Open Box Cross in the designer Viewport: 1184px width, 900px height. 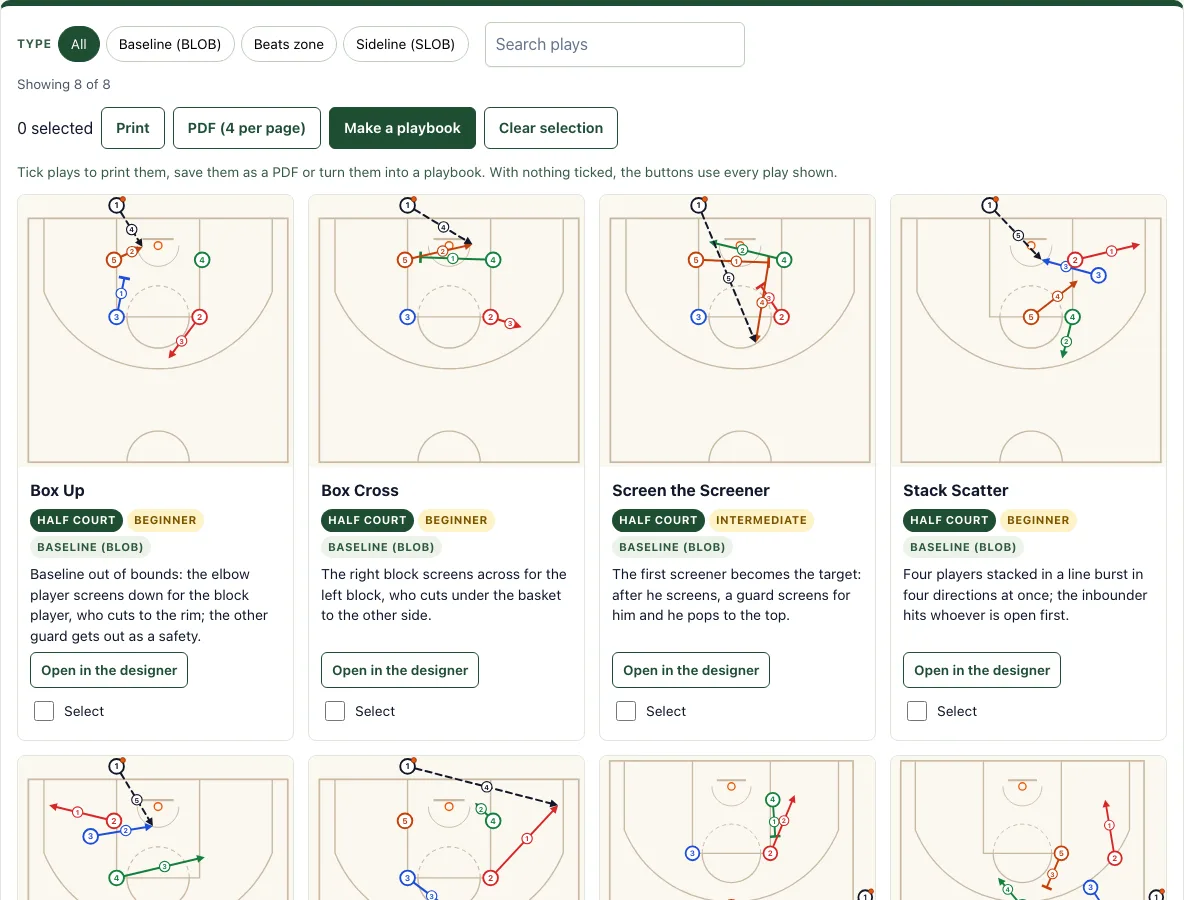coord(400,670)
